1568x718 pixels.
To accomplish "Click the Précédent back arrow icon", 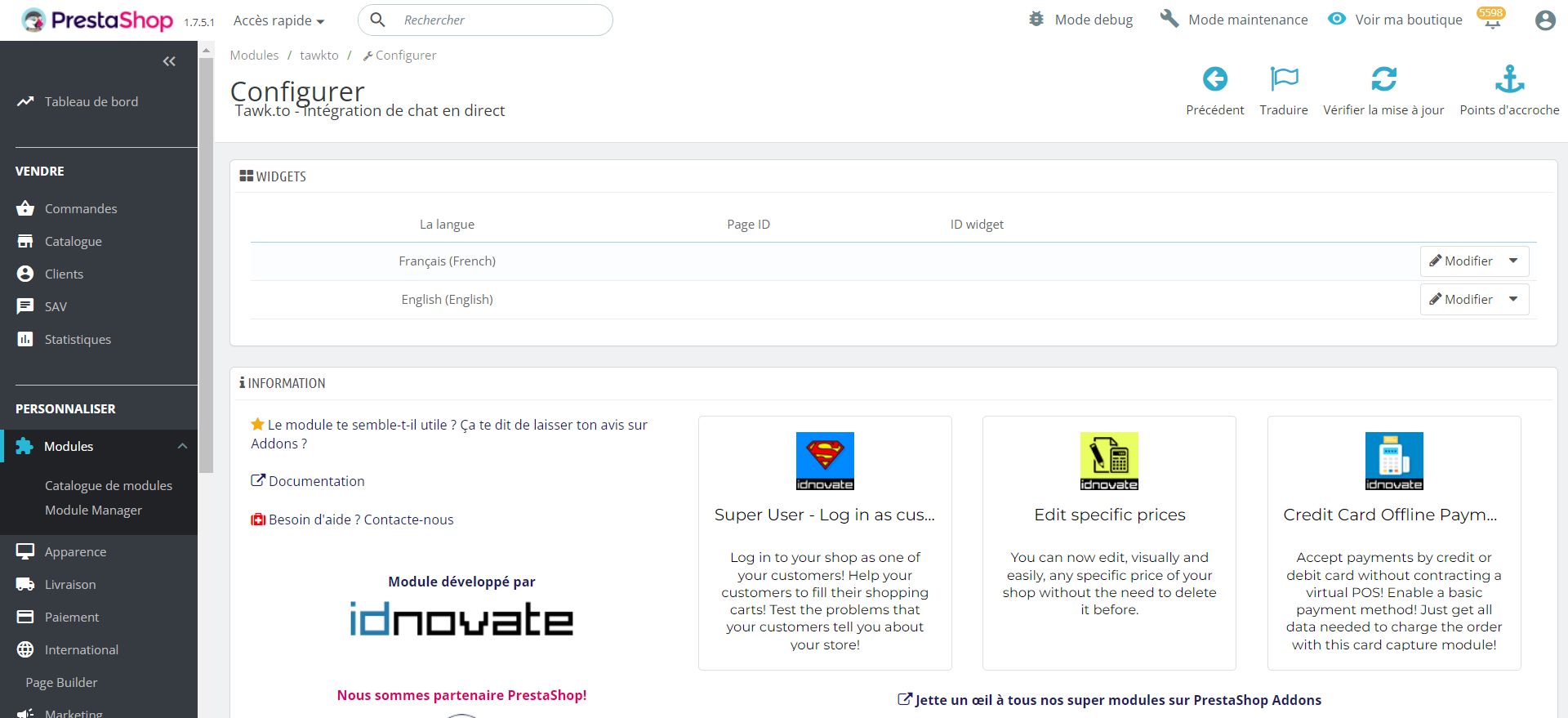I will 1215,79.
